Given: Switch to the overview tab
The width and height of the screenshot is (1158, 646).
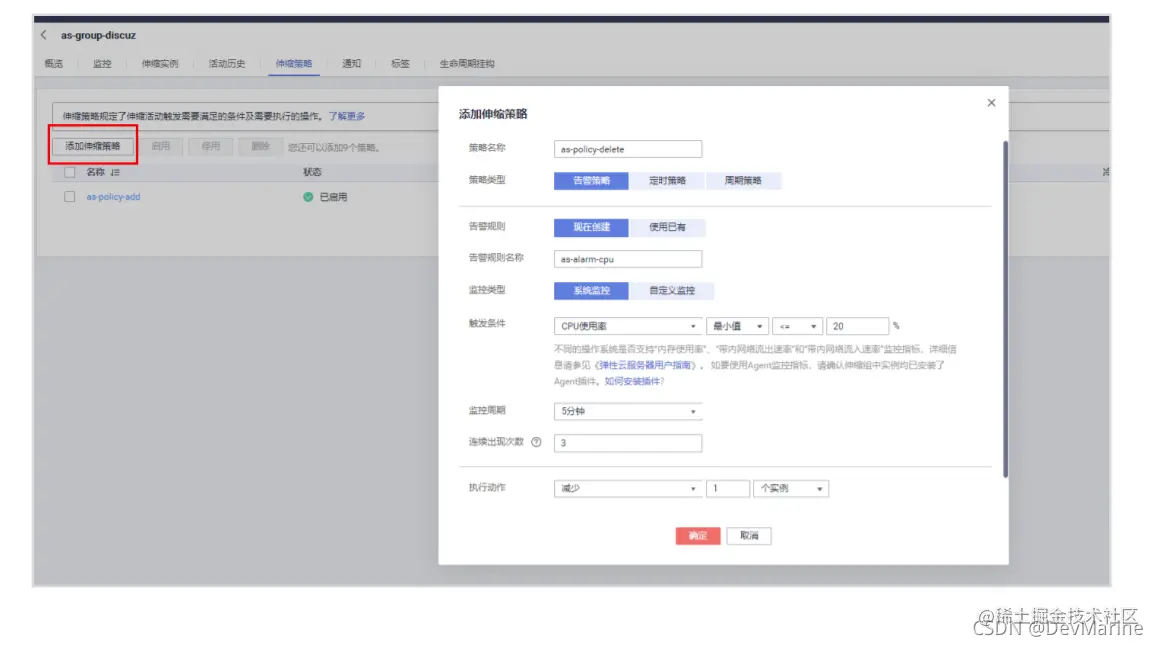Looking at the screenshot, I should tap(54, 63).
